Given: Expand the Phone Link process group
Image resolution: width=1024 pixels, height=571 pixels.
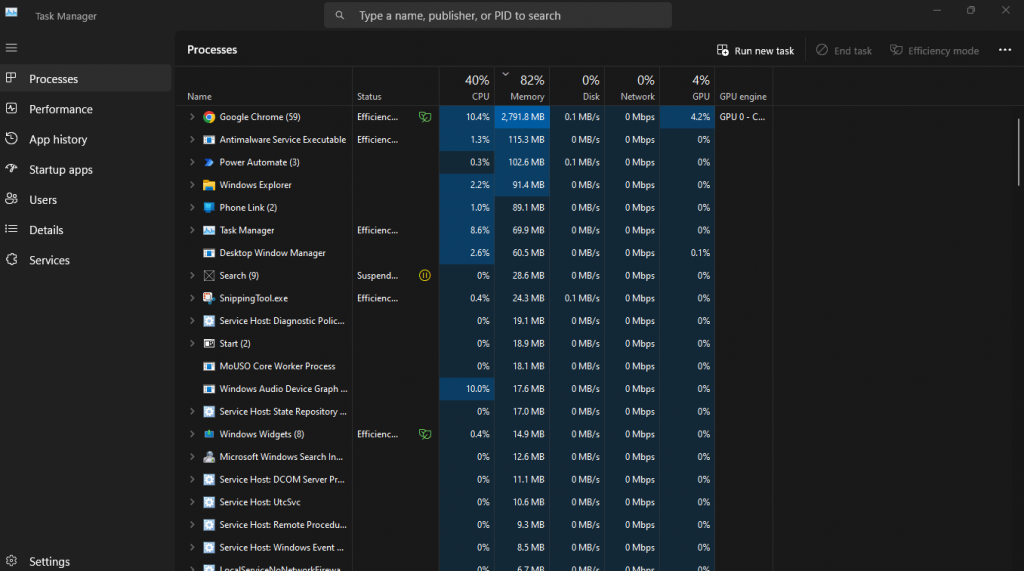Looking at the screenshot, I should click(x=192, y=208).
